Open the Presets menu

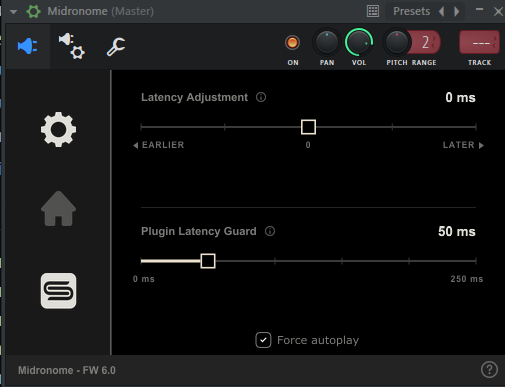[x=411, y=11]
